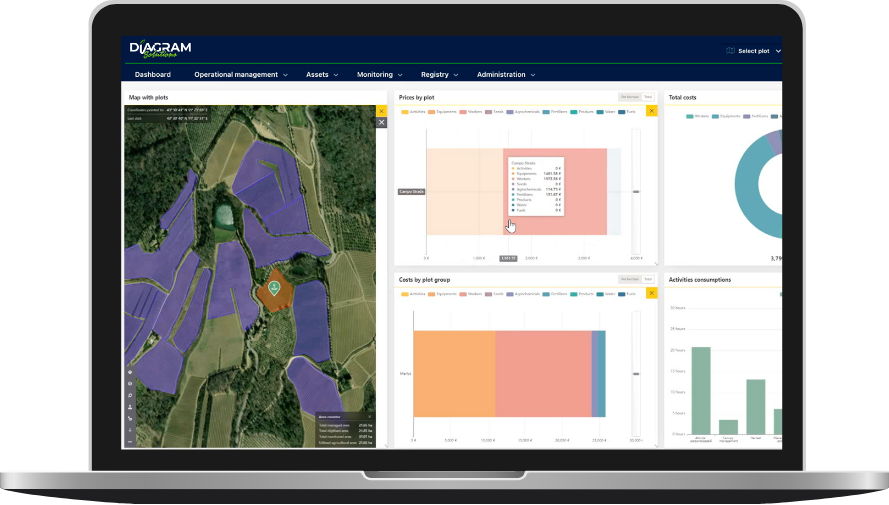Click the Campo Strada axis label

(411, 192)
